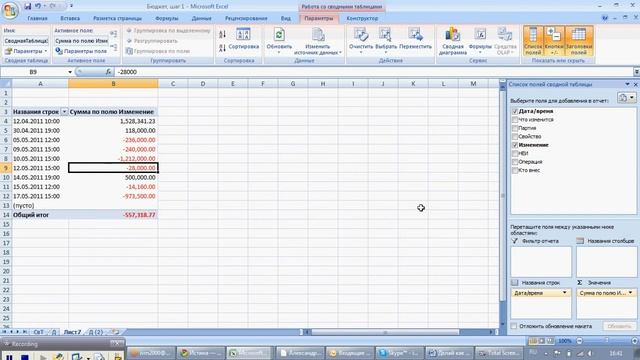Screen dimensions: 640x360
Task: Select the Общий итог cell
Action: point(40,215)
